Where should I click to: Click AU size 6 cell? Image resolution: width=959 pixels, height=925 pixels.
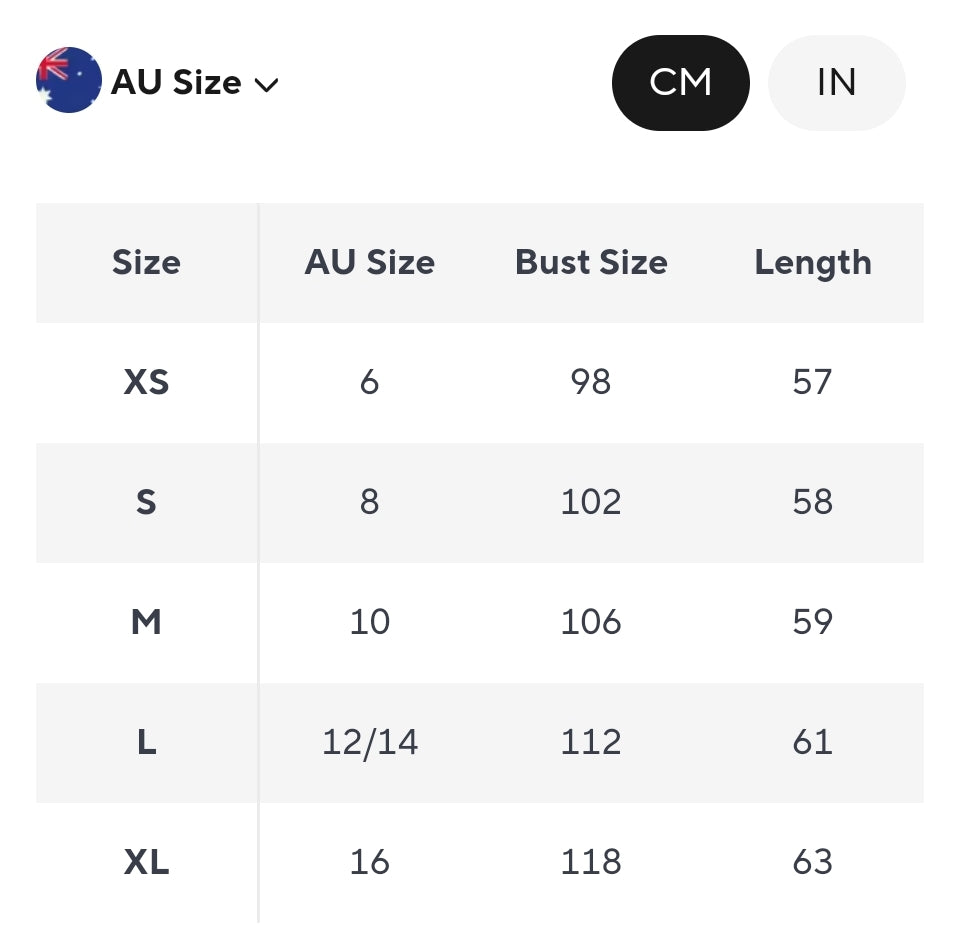tap(369, 382)
